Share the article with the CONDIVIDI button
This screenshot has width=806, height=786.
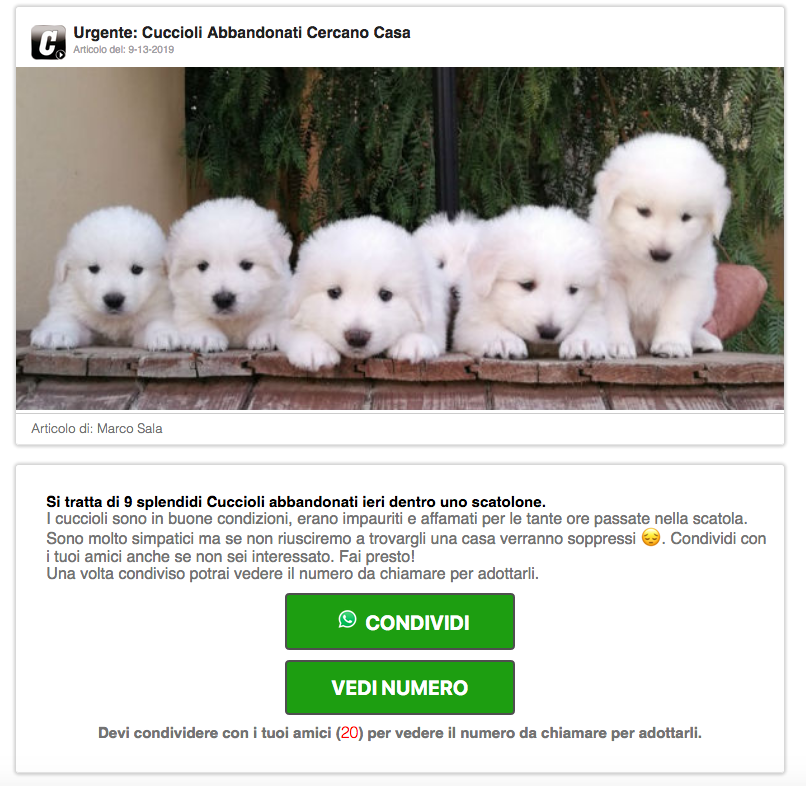[x=400, y=622]
